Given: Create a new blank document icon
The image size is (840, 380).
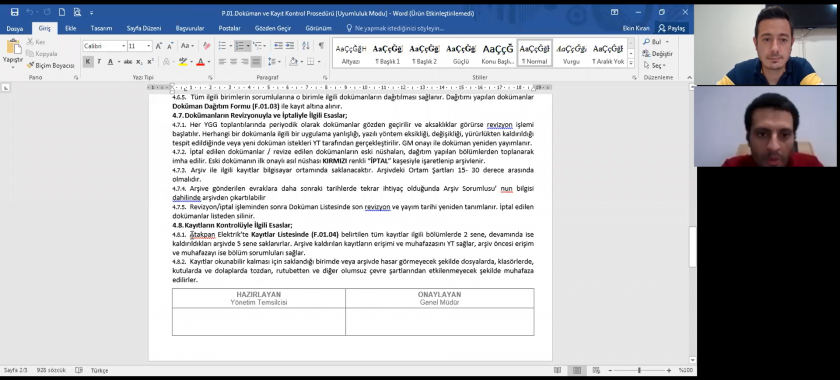Looking at the screenshot, I should click(62, 12).
